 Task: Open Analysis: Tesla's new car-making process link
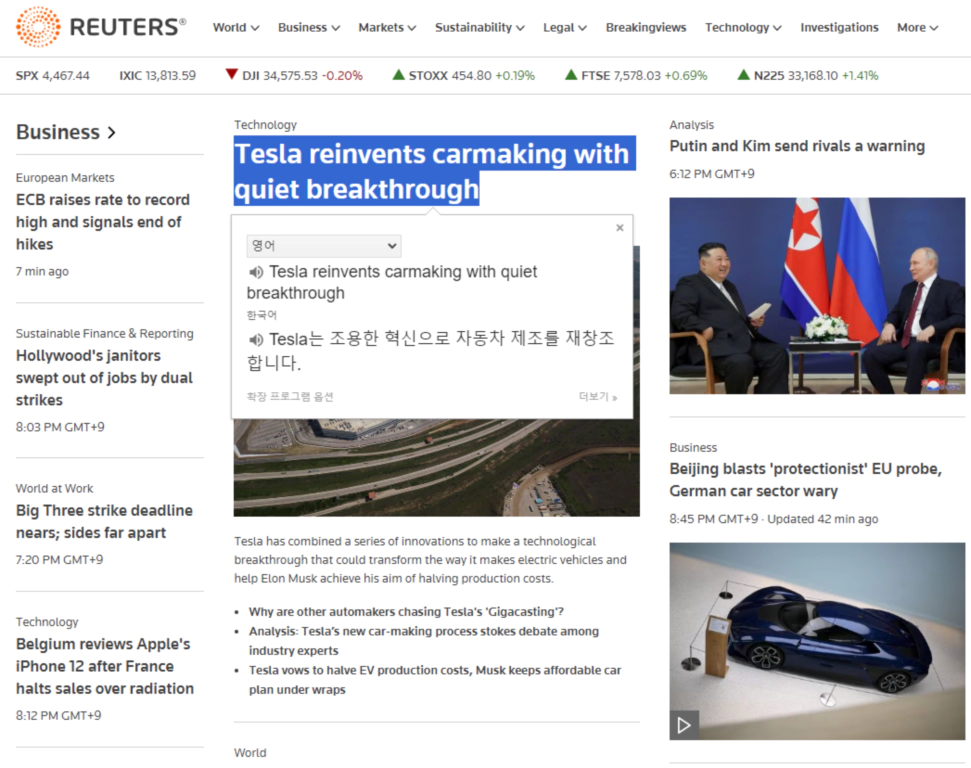[424, 640]
